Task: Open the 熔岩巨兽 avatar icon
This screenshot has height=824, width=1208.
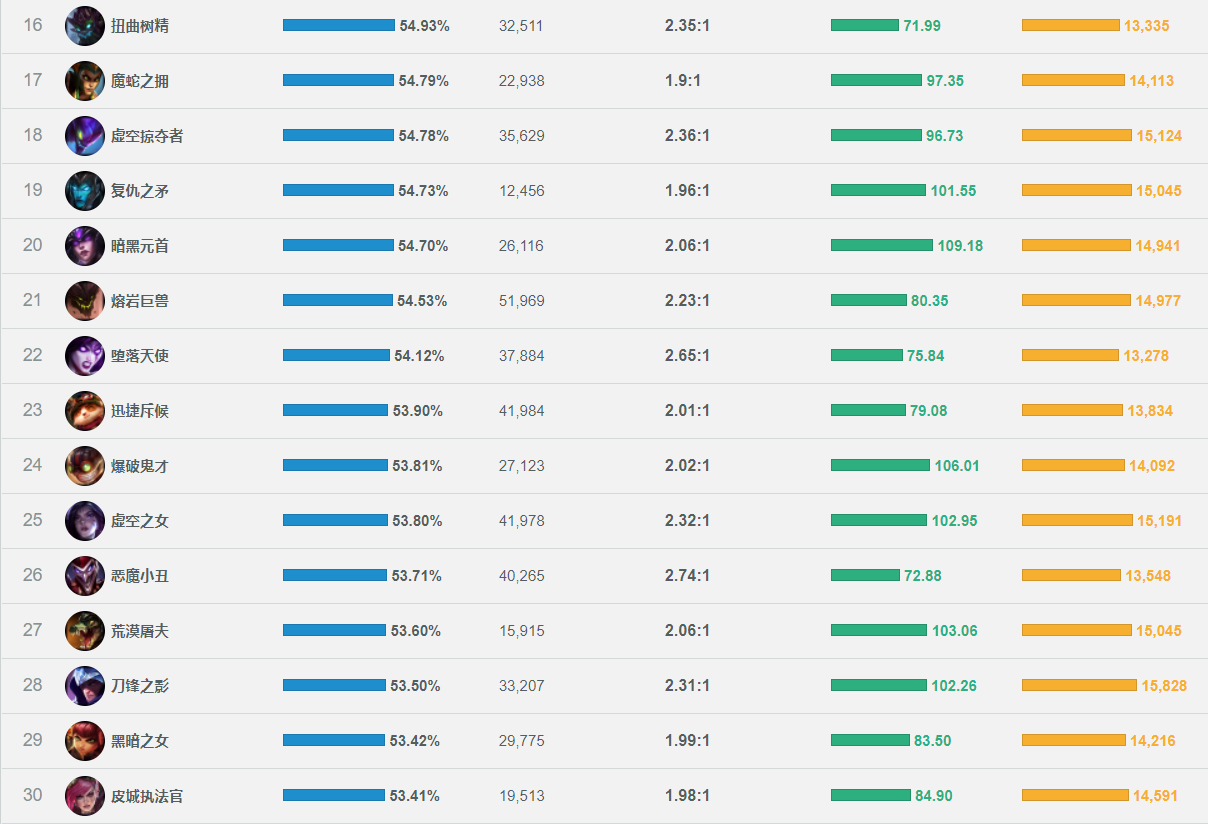Action: click(x=85, y=301)
